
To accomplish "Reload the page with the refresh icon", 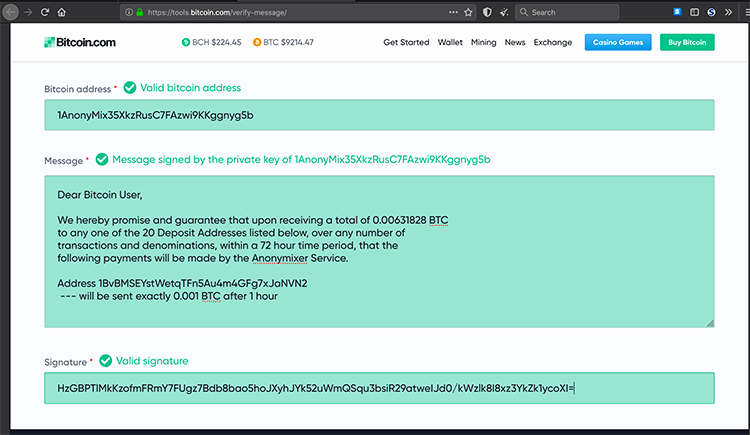I will [x=44, y=12].
